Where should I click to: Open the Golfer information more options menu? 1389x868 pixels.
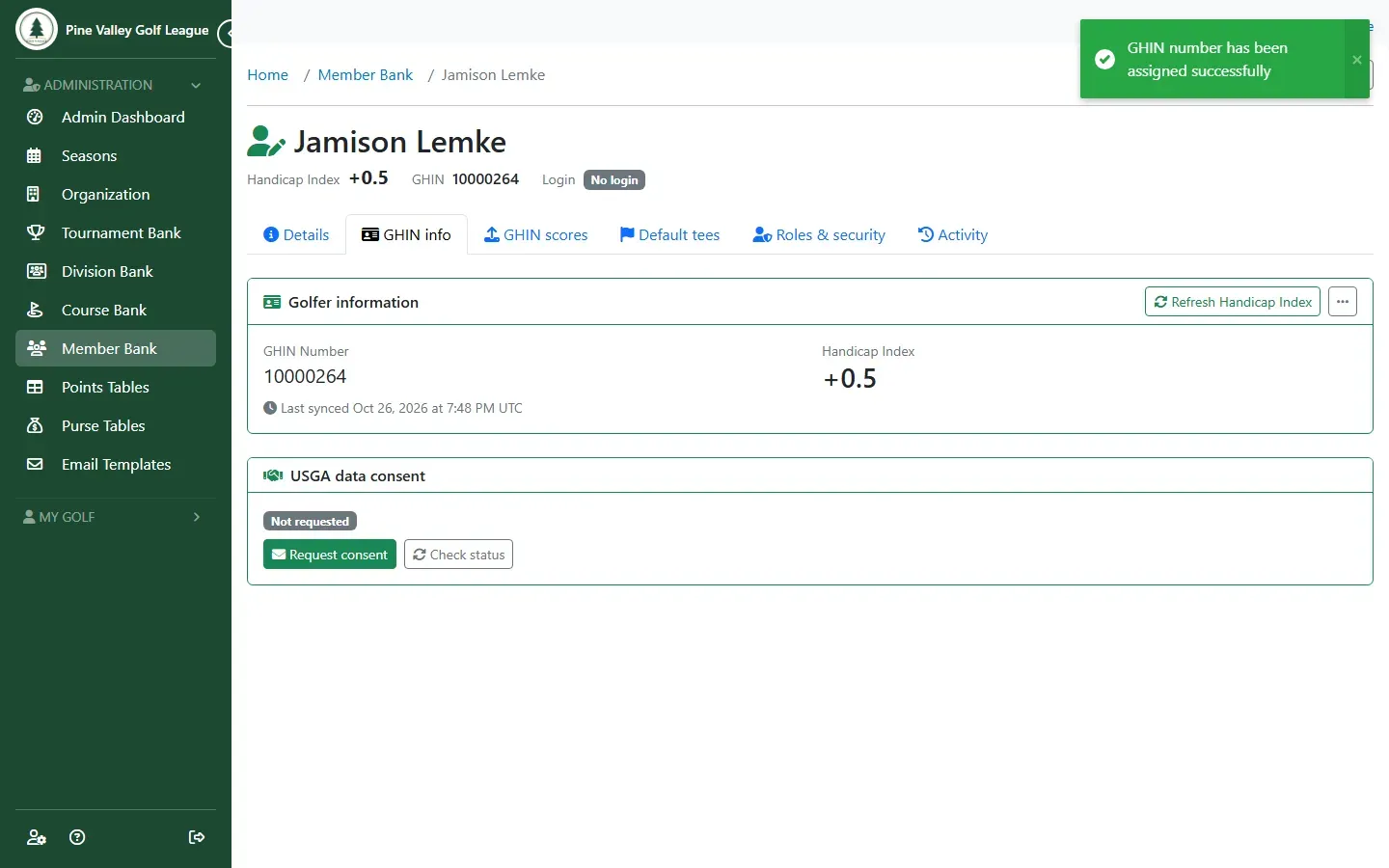point(1343,302)
